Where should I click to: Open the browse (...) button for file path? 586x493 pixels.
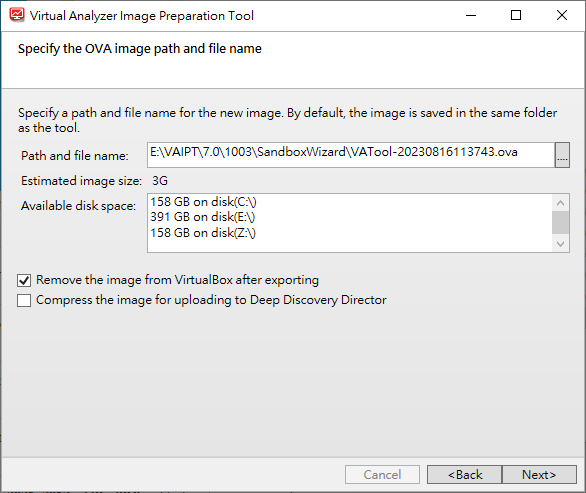tap(562, 155)
